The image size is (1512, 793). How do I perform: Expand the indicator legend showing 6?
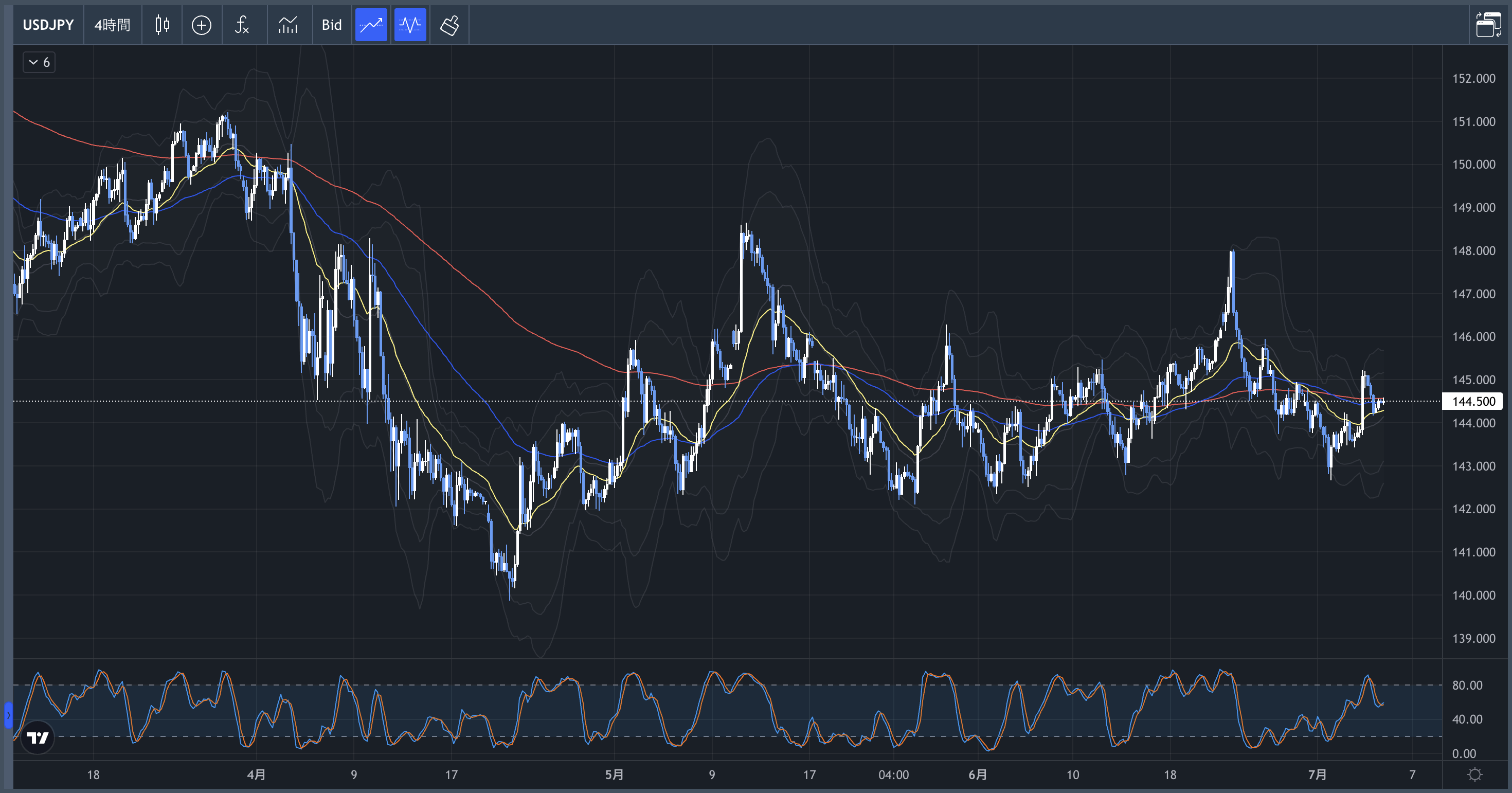(x=39, y=62)
